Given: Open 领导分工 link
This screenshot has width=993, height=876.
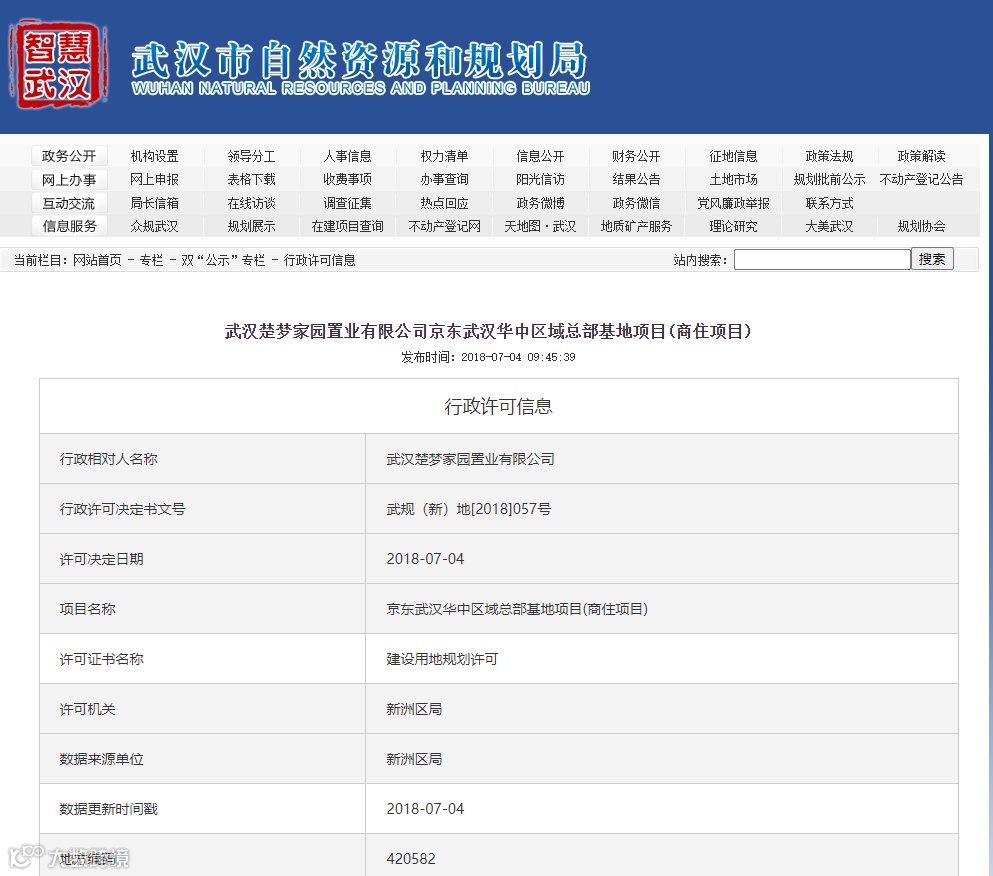Looking at the screenshot, I should point(251,156).
